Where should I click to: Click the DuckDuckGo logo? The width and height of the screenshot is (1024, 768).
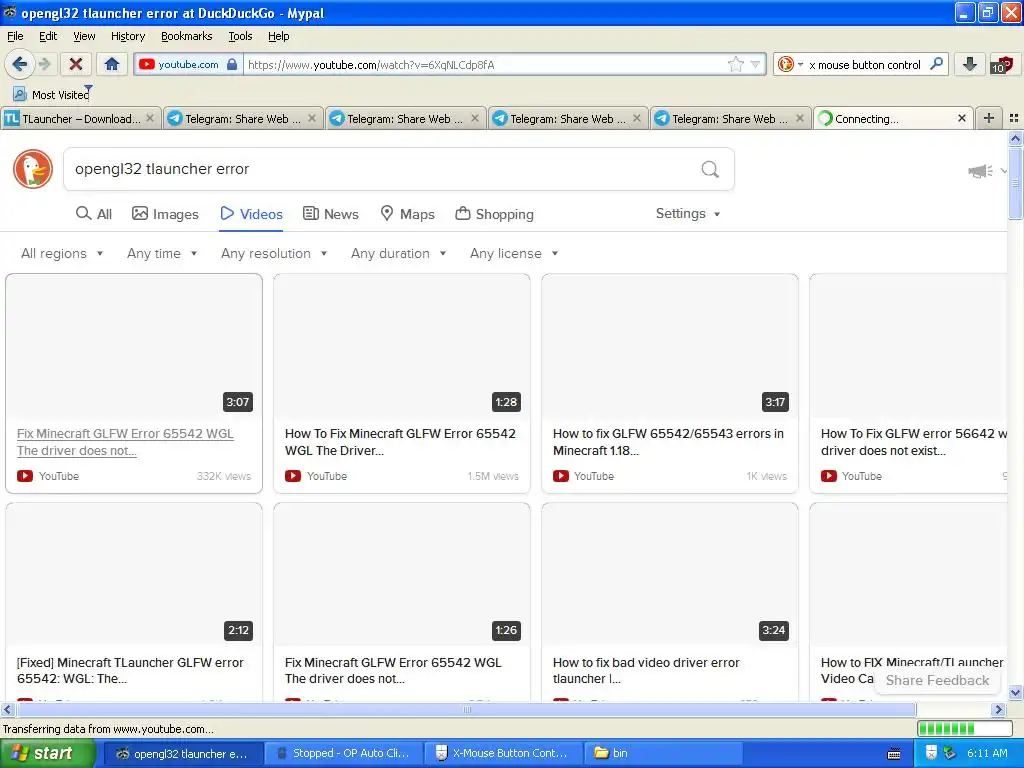tap(33, 168)
